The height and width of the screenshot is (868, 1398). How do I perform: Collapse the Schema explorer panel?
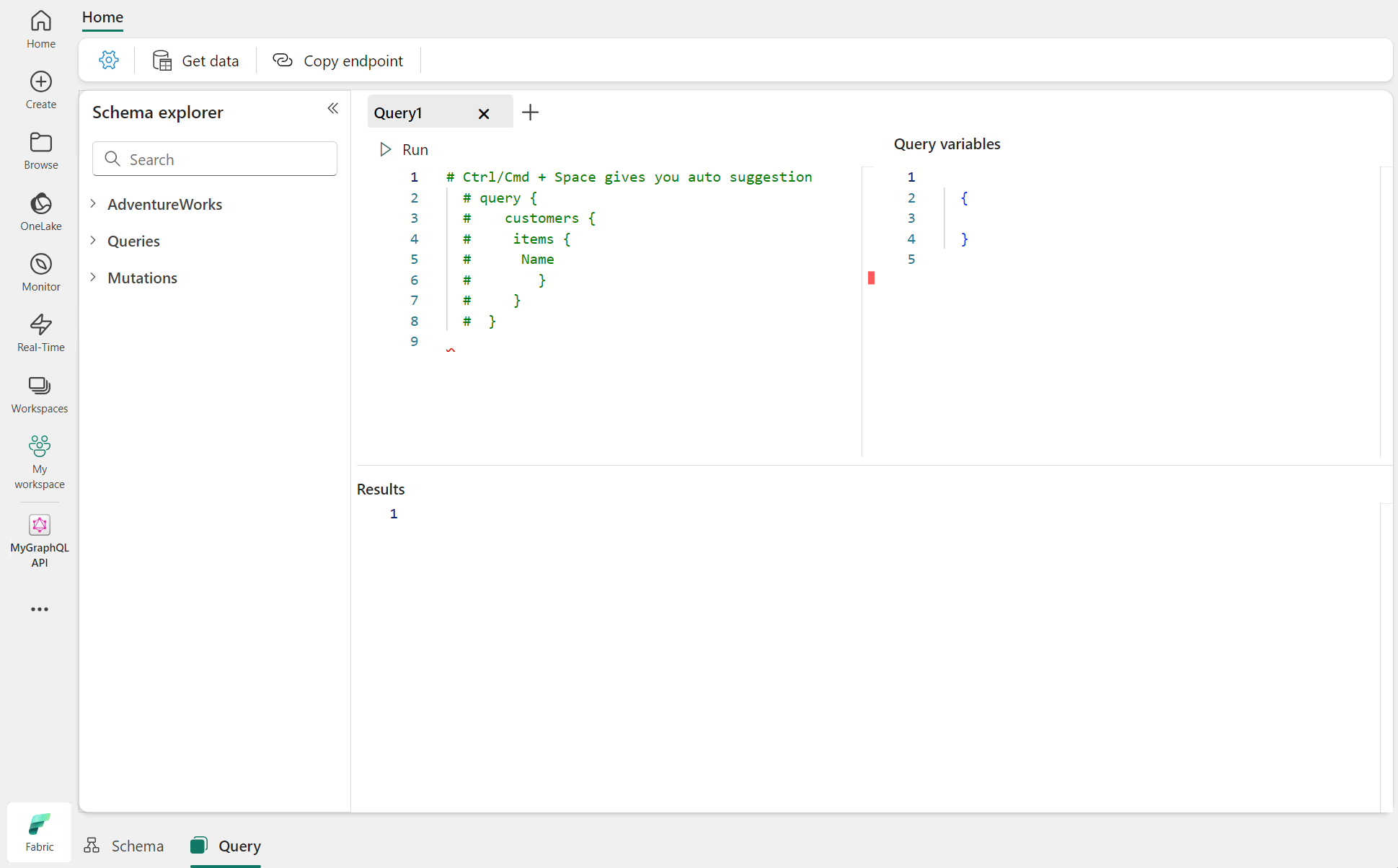pyautogui.click(x=332, y=108)
